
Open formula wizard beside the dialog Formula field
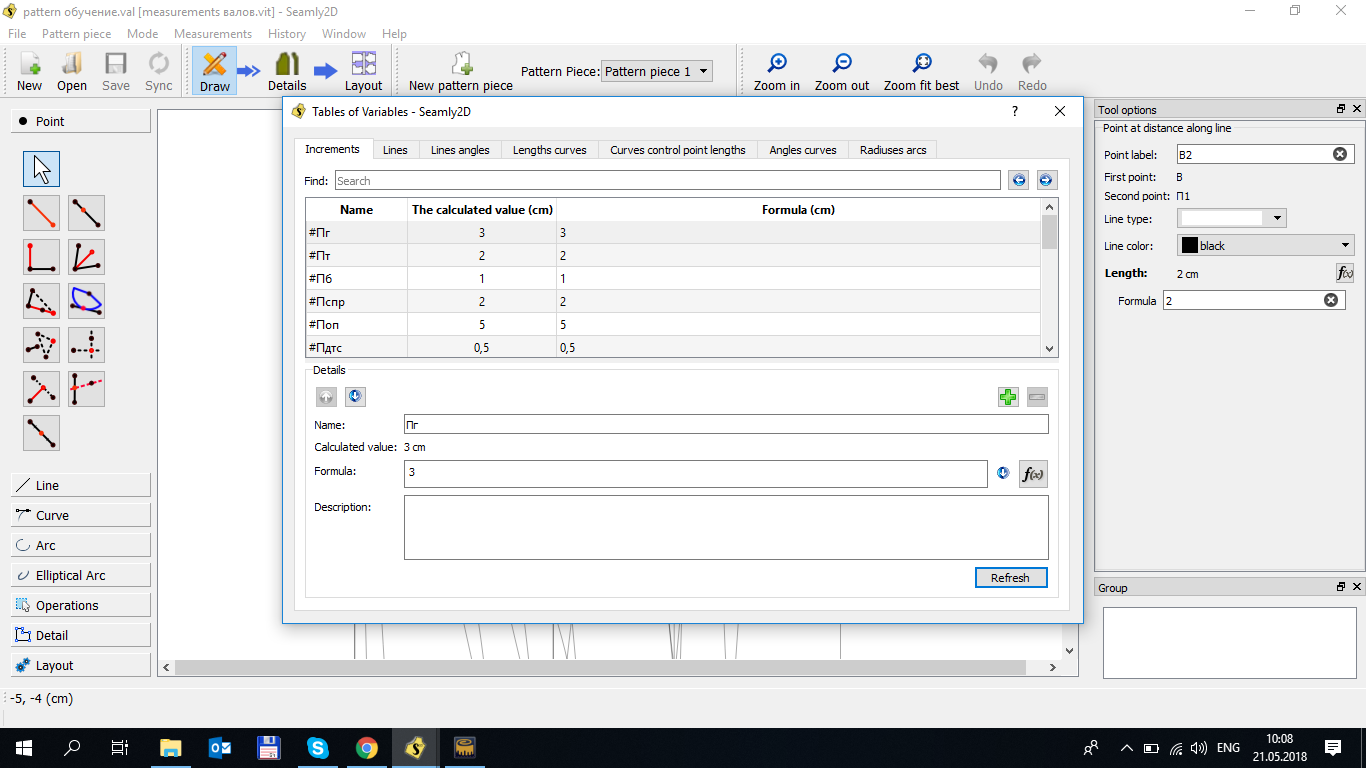(x=1033, y=474)
